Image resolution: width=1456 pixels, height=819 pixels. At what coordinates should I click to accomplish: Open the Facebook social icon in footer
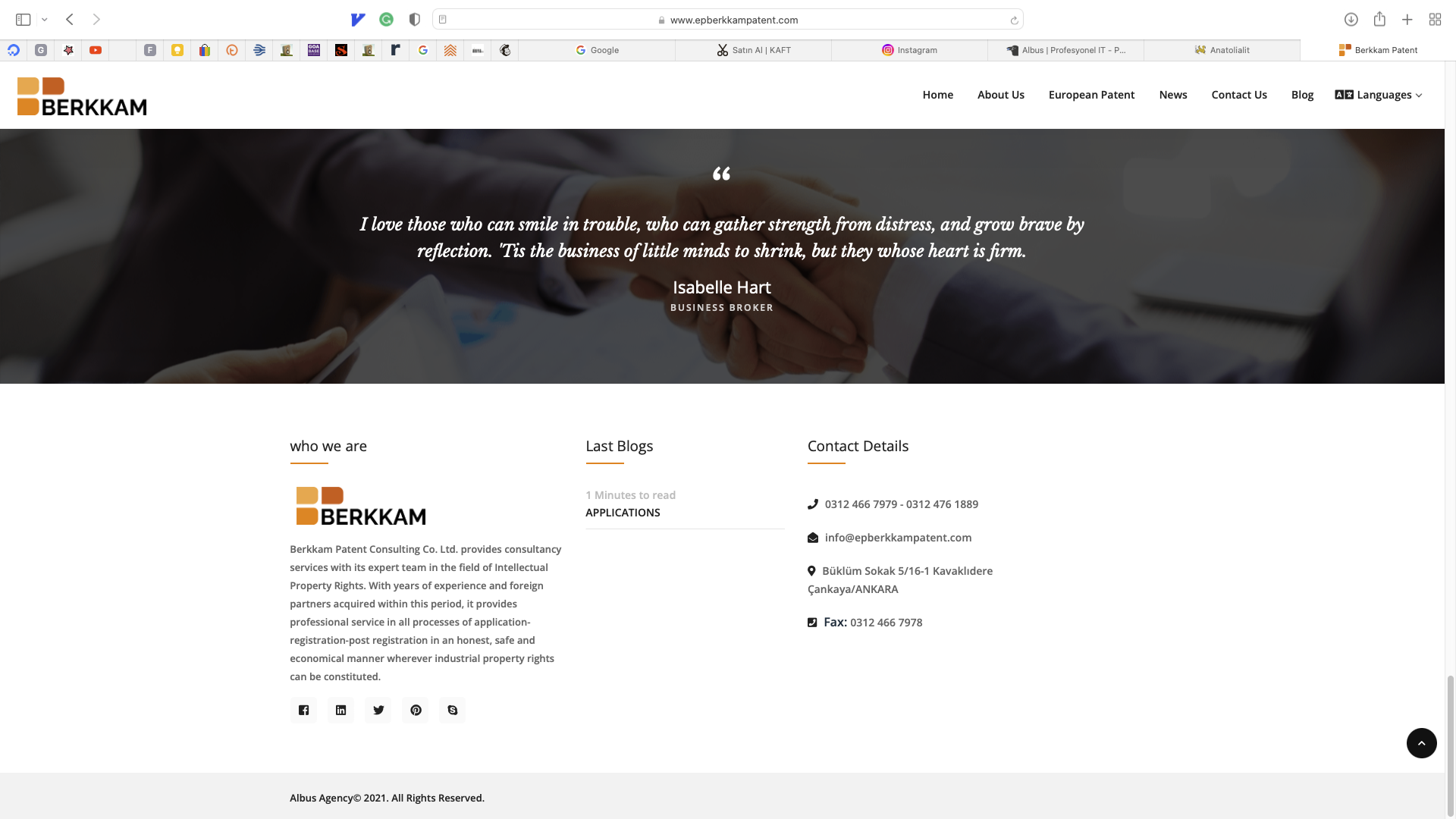(x=303, y=710)
